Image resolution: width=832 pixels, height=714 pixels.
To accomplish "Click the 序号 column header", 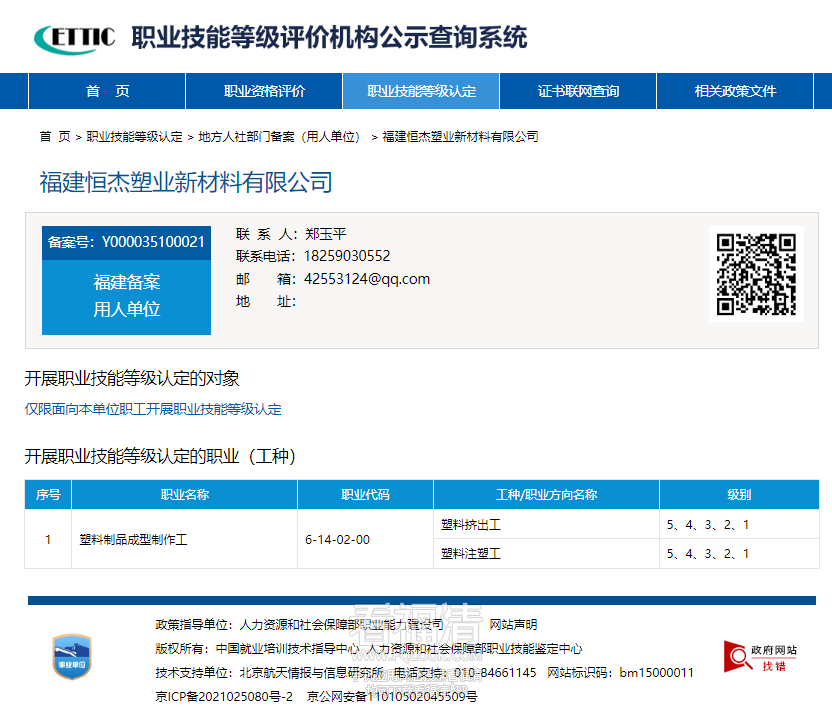I will pyautogui.click(x=48, y=494).
